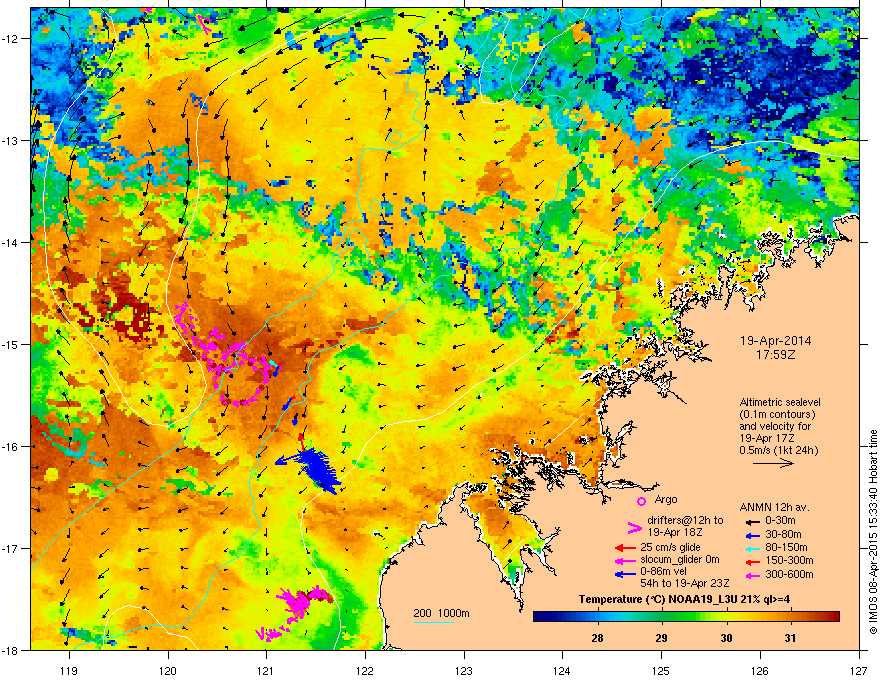Click the magenta drifter loop track near 15°S
Viewport: 880px width, 680px height.
click(227, 355)
